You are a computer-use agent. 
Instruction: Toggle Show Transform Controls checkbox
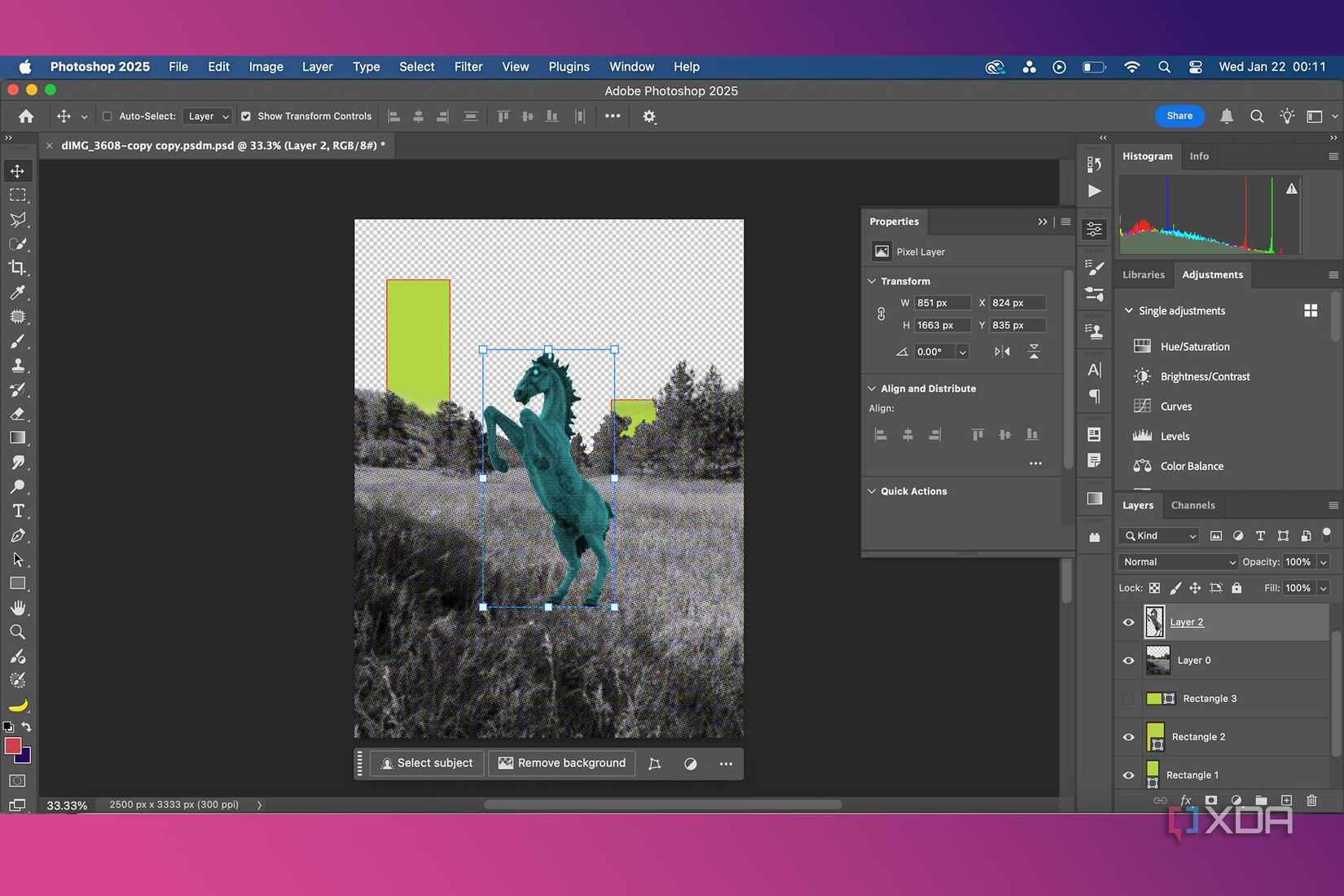point(246,116)
